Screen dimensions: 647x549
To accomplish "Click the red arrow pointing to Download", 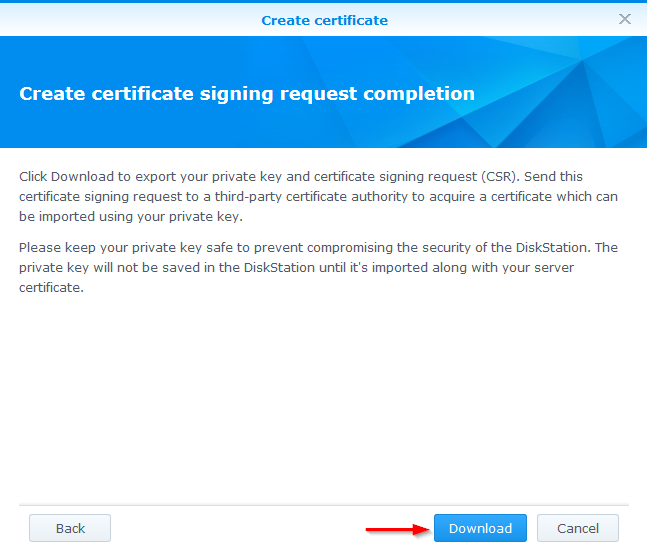I will [x=397, y=529].
